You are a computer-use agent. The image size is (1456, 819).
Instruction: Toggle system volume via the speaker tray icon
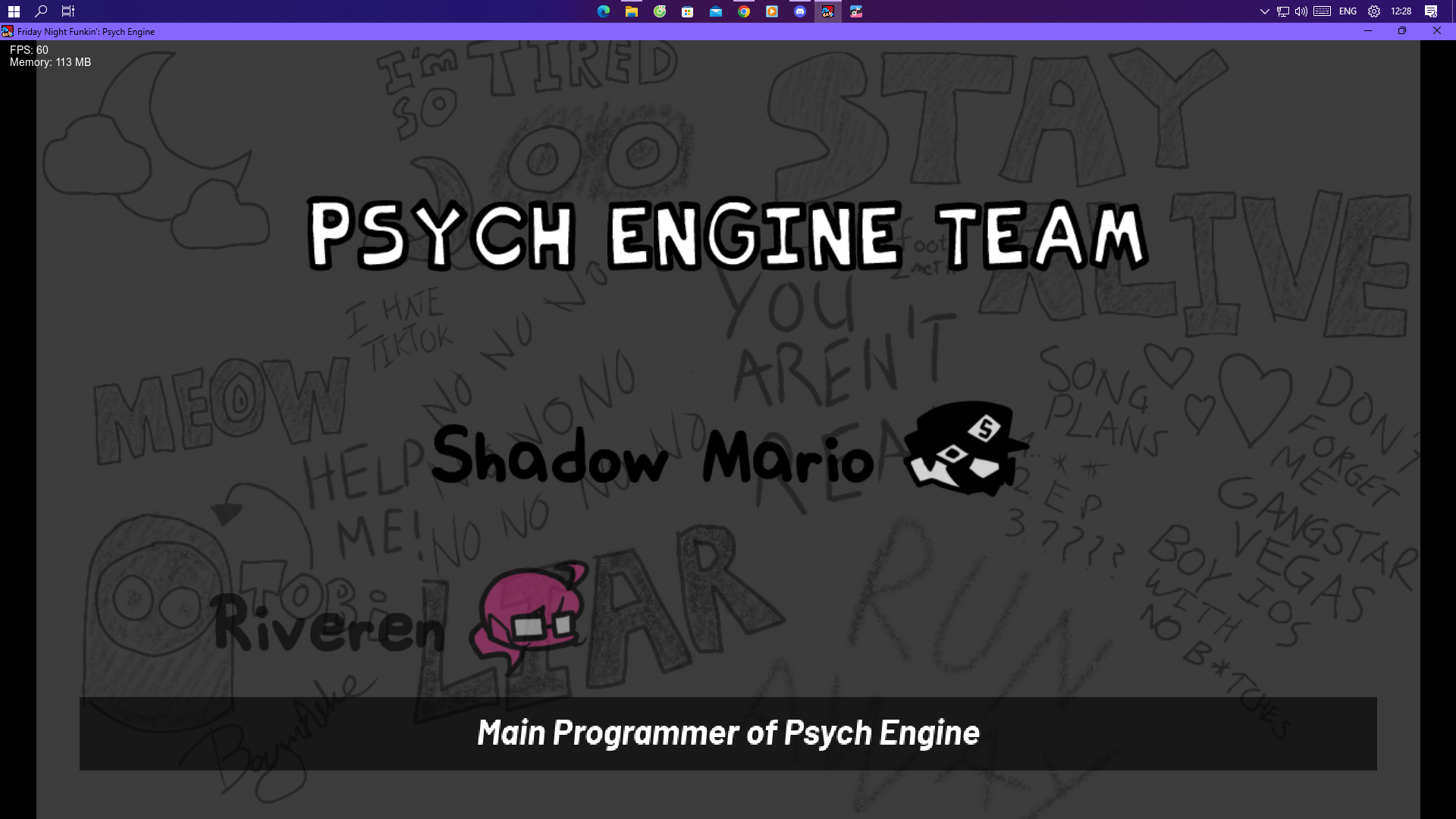[1300, 11]
